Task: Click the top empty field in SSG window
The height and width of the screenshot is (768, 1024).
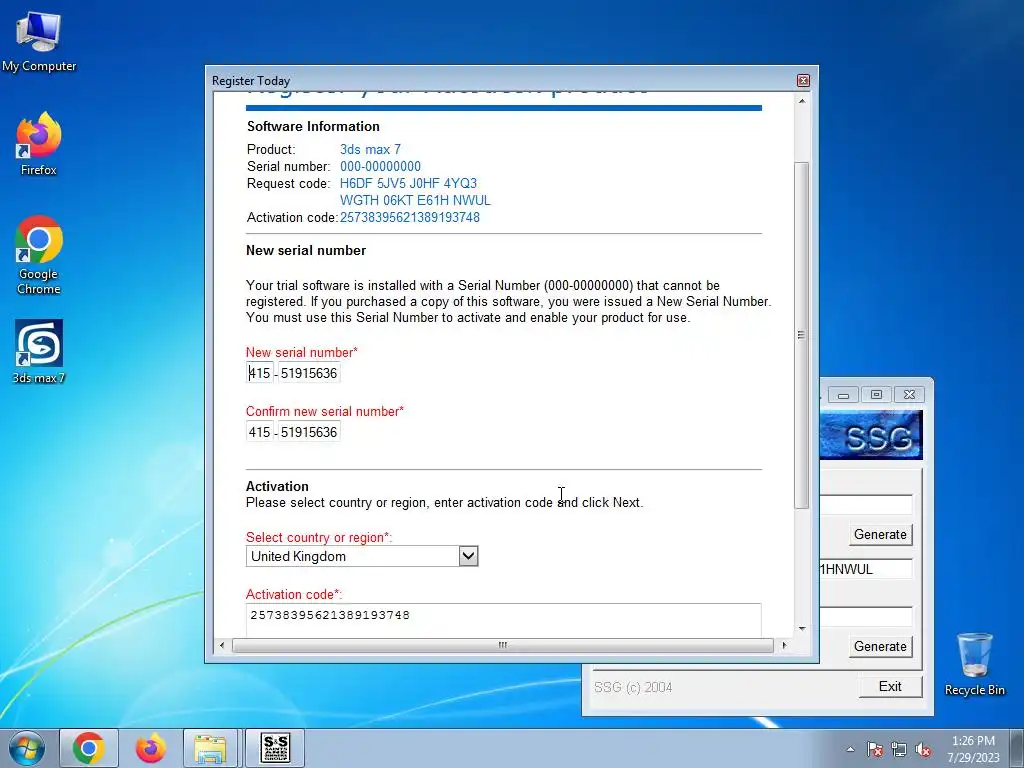Action: pyautogui.click(x=866, y=505)
